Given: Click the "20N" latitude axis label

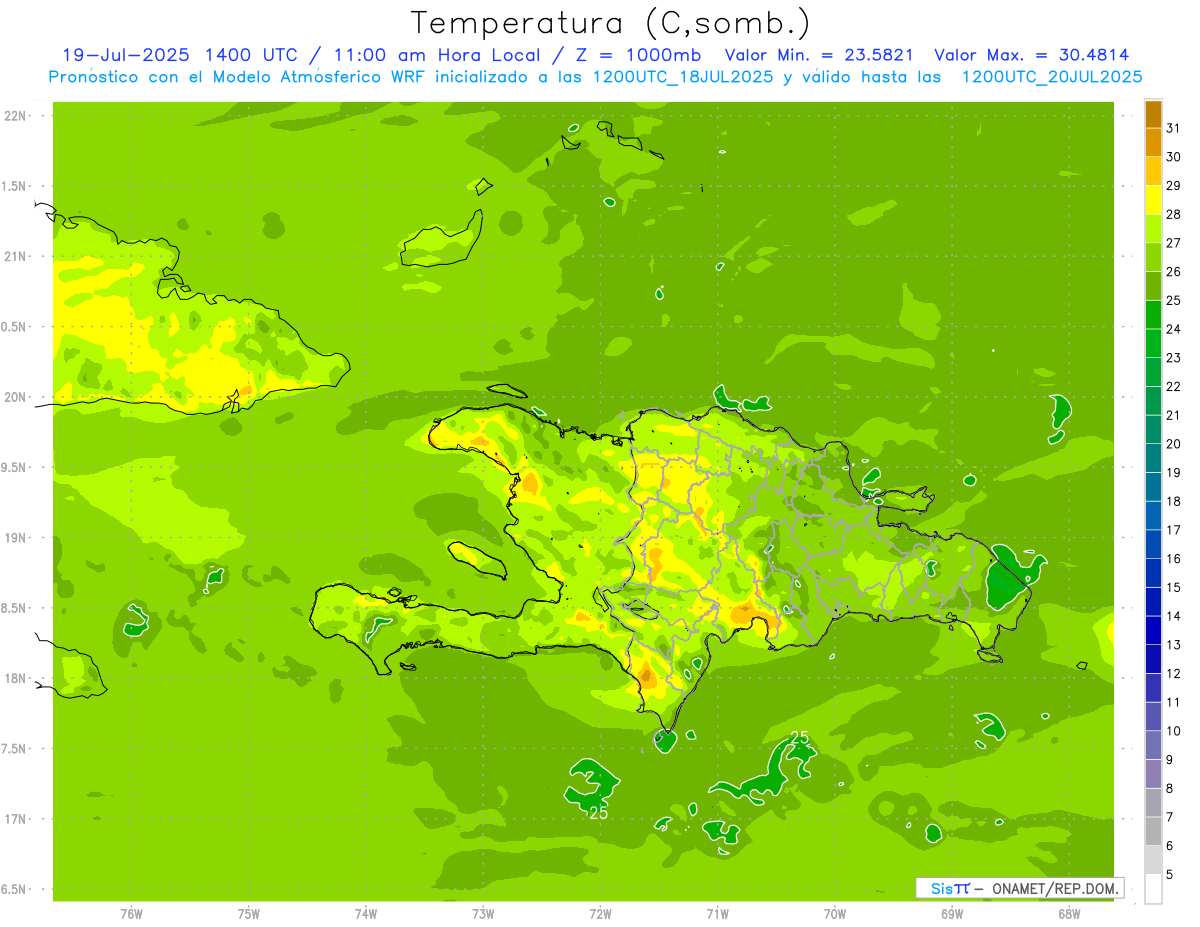Looking at the screenshot, I should coord(16,397).
